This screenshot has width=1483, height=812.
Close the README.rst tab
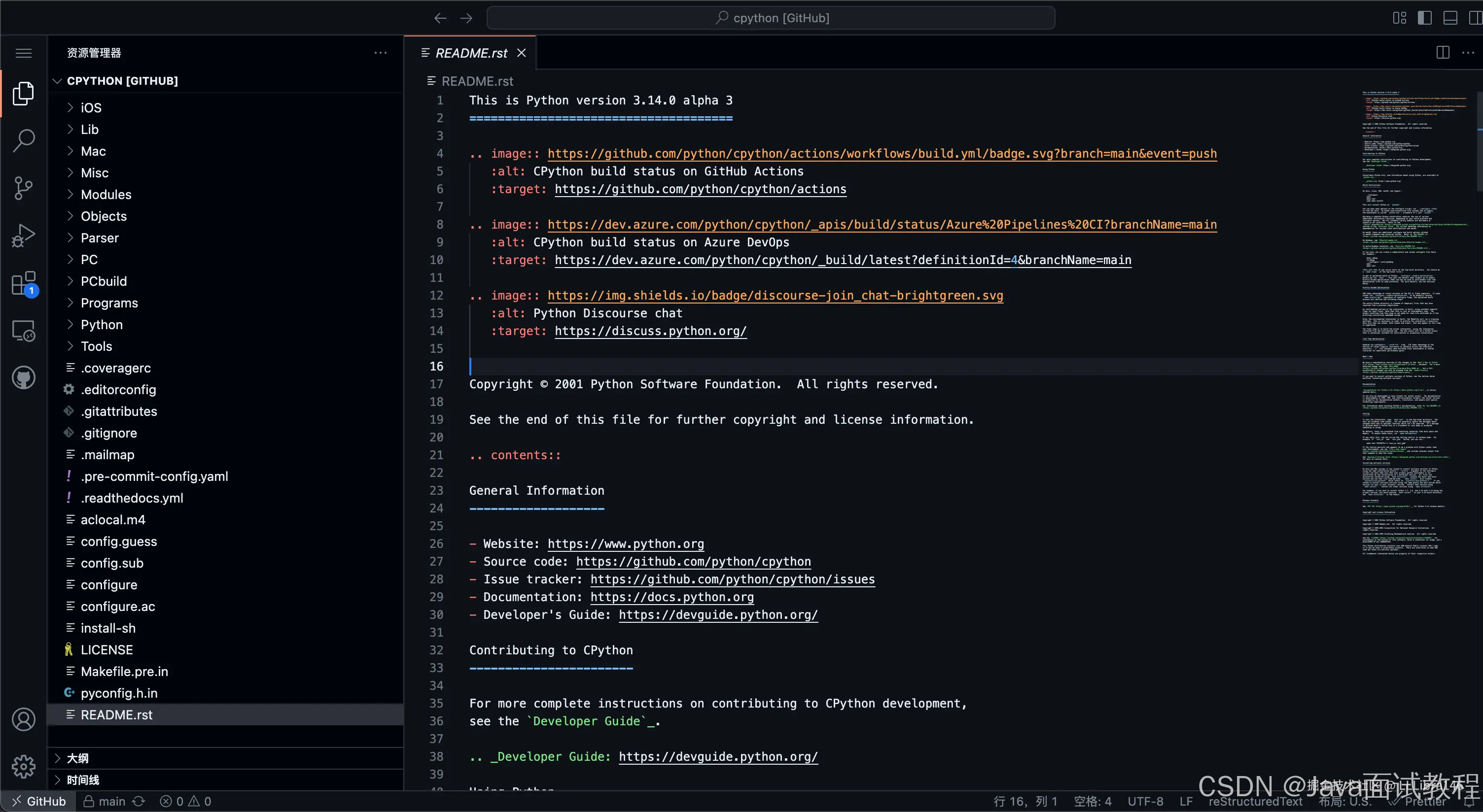pos(522,53)
